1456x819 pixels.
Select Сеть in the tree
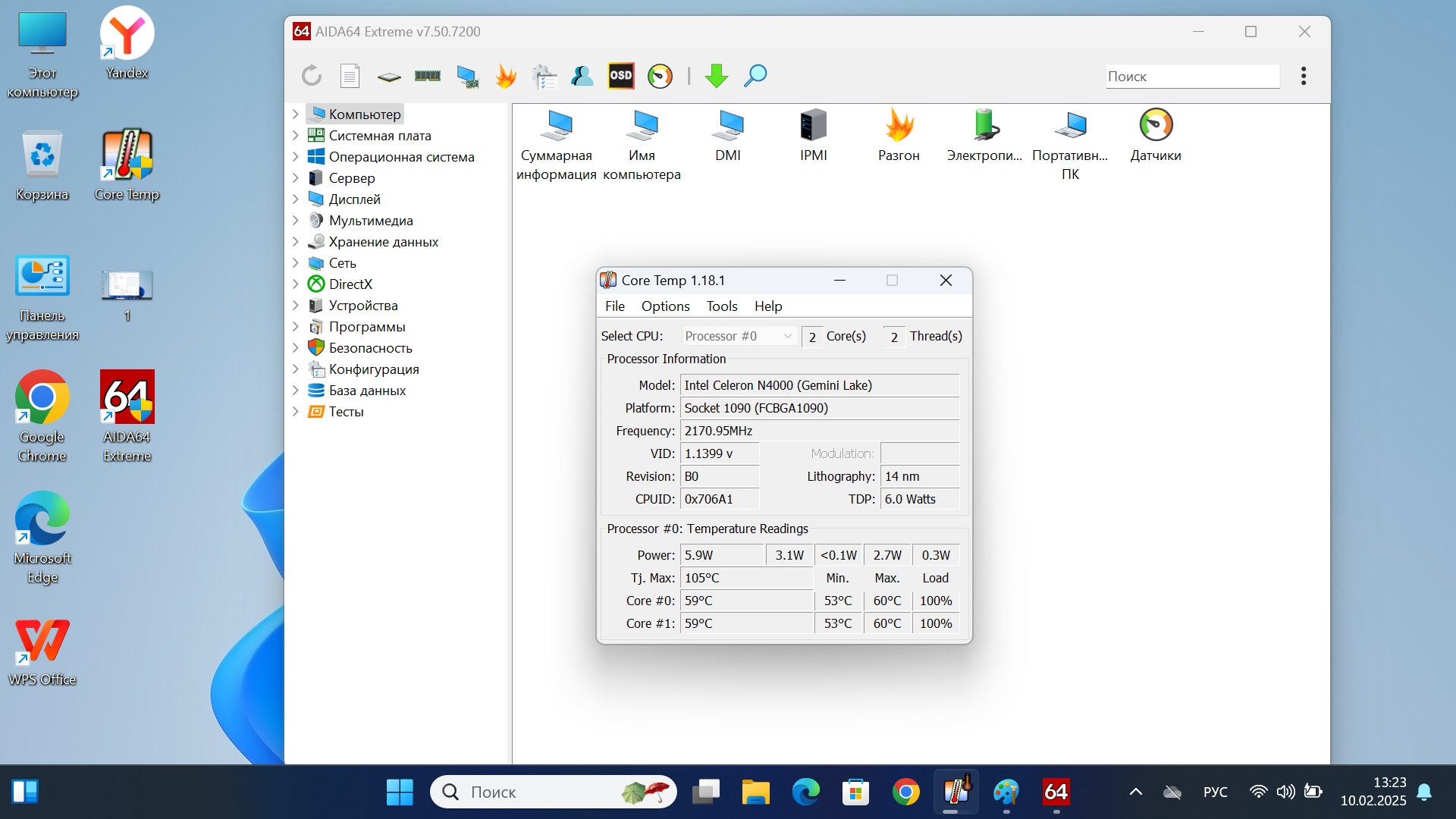(x=342, y=262)
